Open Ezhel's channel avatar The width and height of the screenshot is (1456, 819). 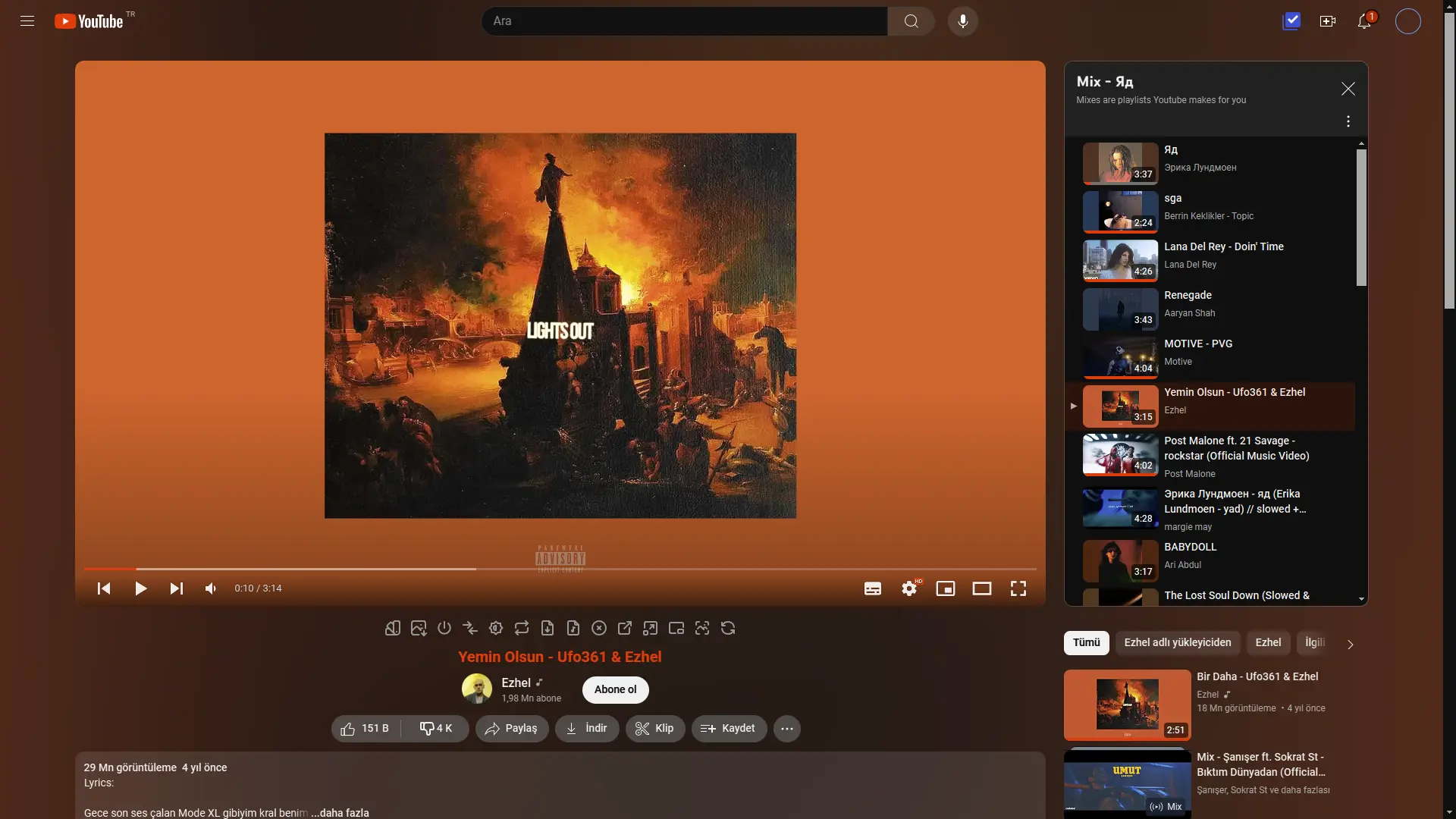click(x=477, y=689)
